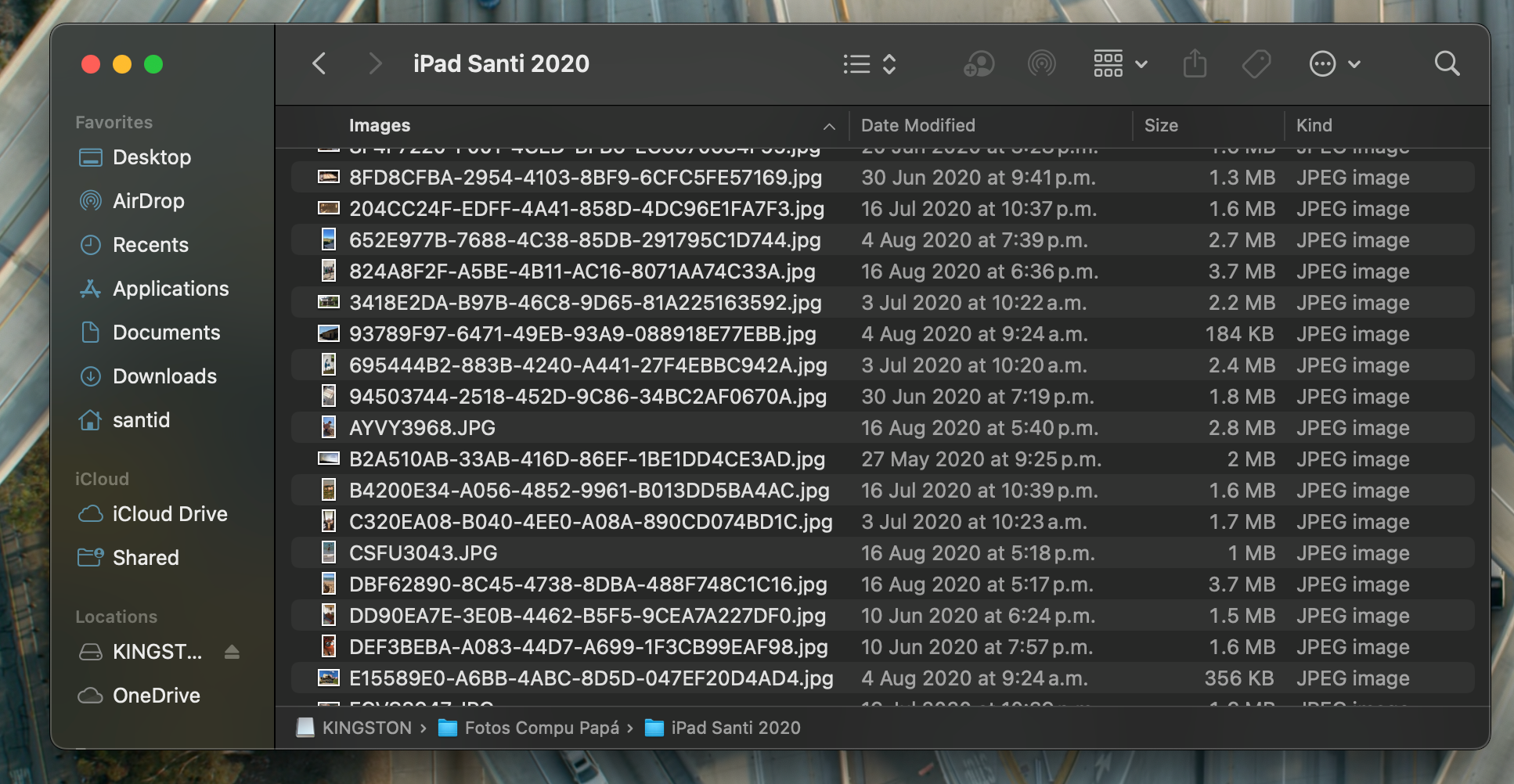Image resolution: width=1514 pixels, height=784 pixels.
Task: Open iCloud Drive from the sidebar
Action: (x=170, y=514)
